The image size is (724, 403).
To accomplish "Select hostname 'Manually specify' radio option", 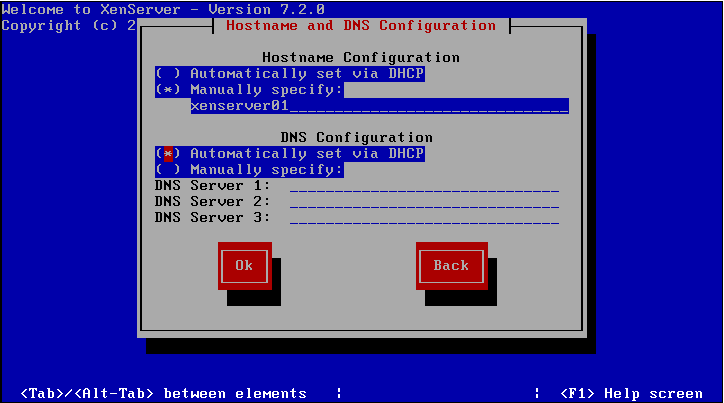I will click(249, 90).
